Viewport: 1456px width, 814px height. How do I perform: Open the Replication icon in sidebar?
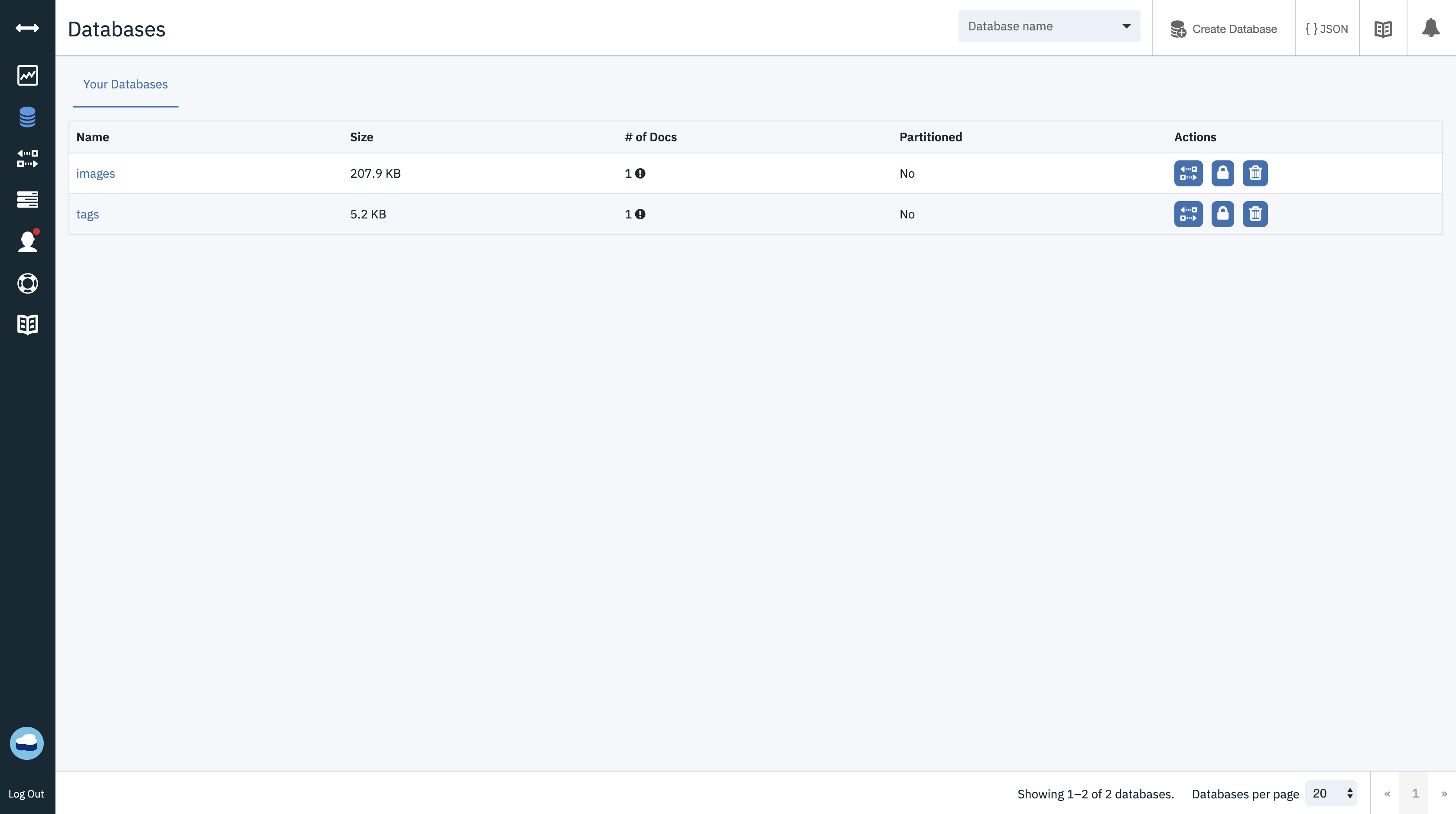[27, 158]
